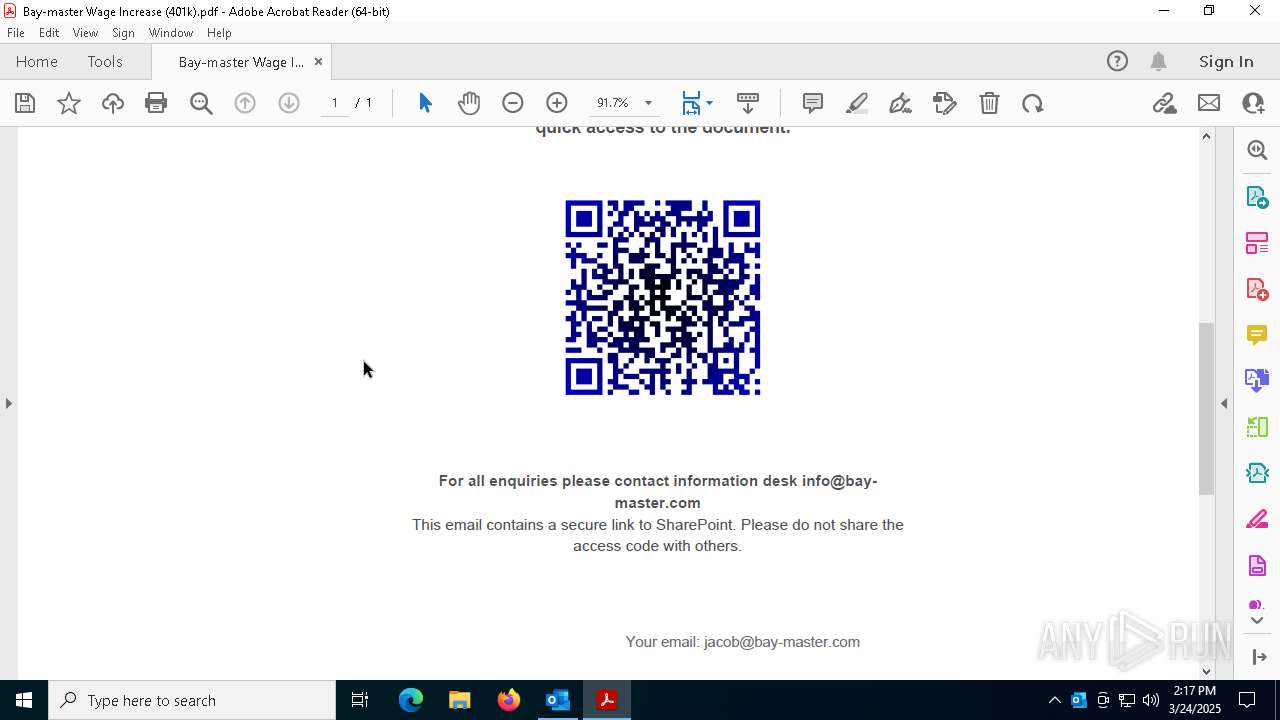The image size is (1280, 720).
Task: Enable scrolling mode toolbar icon
Action: pyautogui.click(x=748, y=103)
